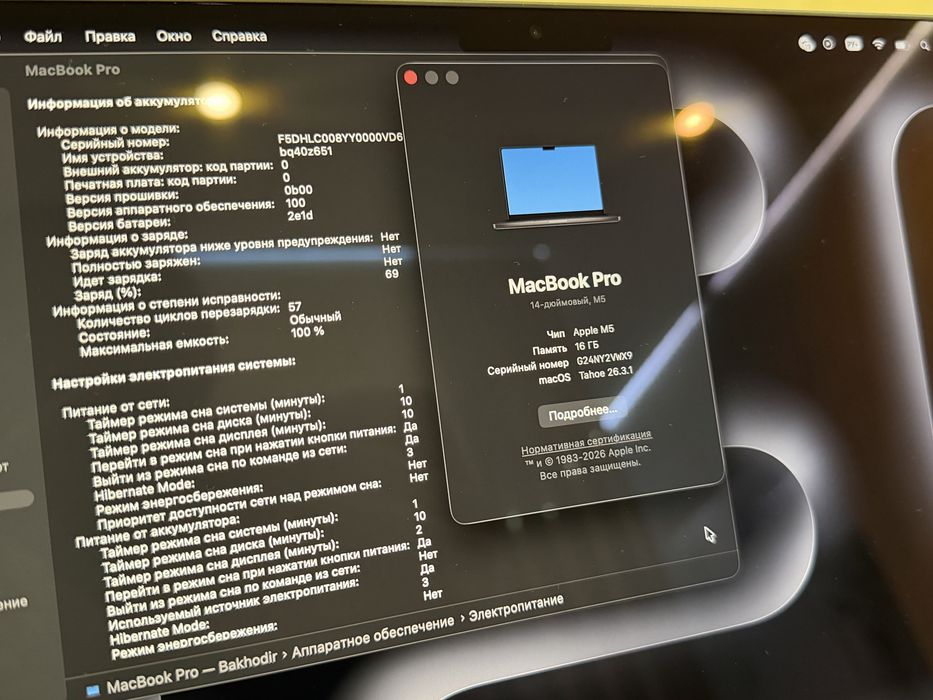The image size is (933, 700).
Task: Click the Питание от сети label
Action: (x=116, y=408)
